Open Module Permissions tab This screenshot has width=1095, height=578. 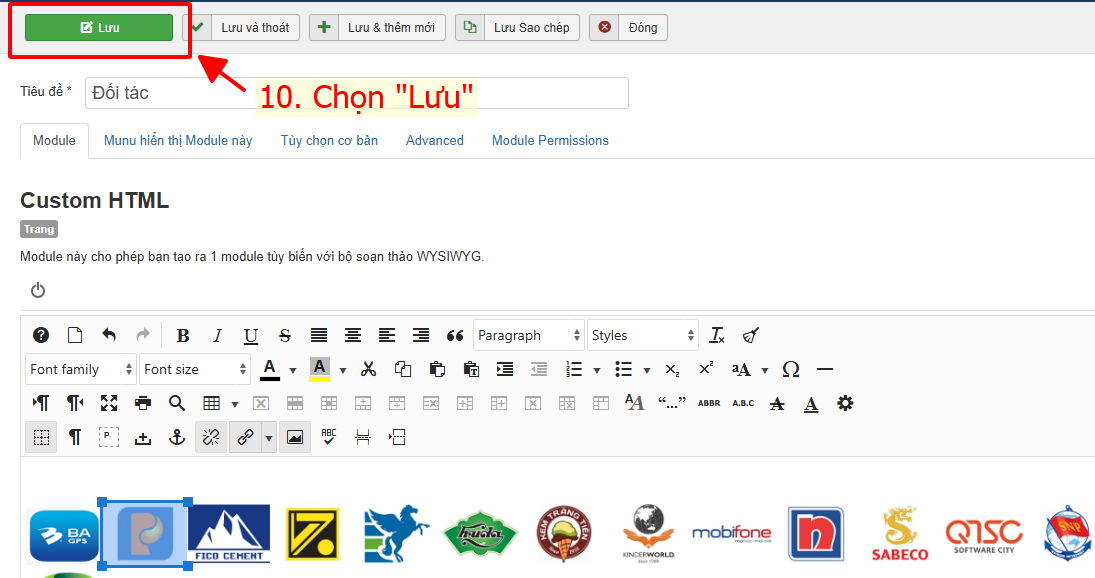tap(550, 140)
